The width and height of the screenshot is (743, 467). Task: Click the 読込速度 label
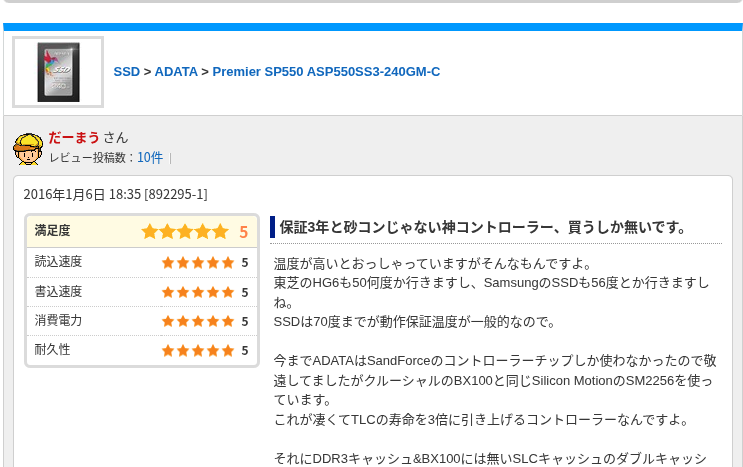coord(58,261)
